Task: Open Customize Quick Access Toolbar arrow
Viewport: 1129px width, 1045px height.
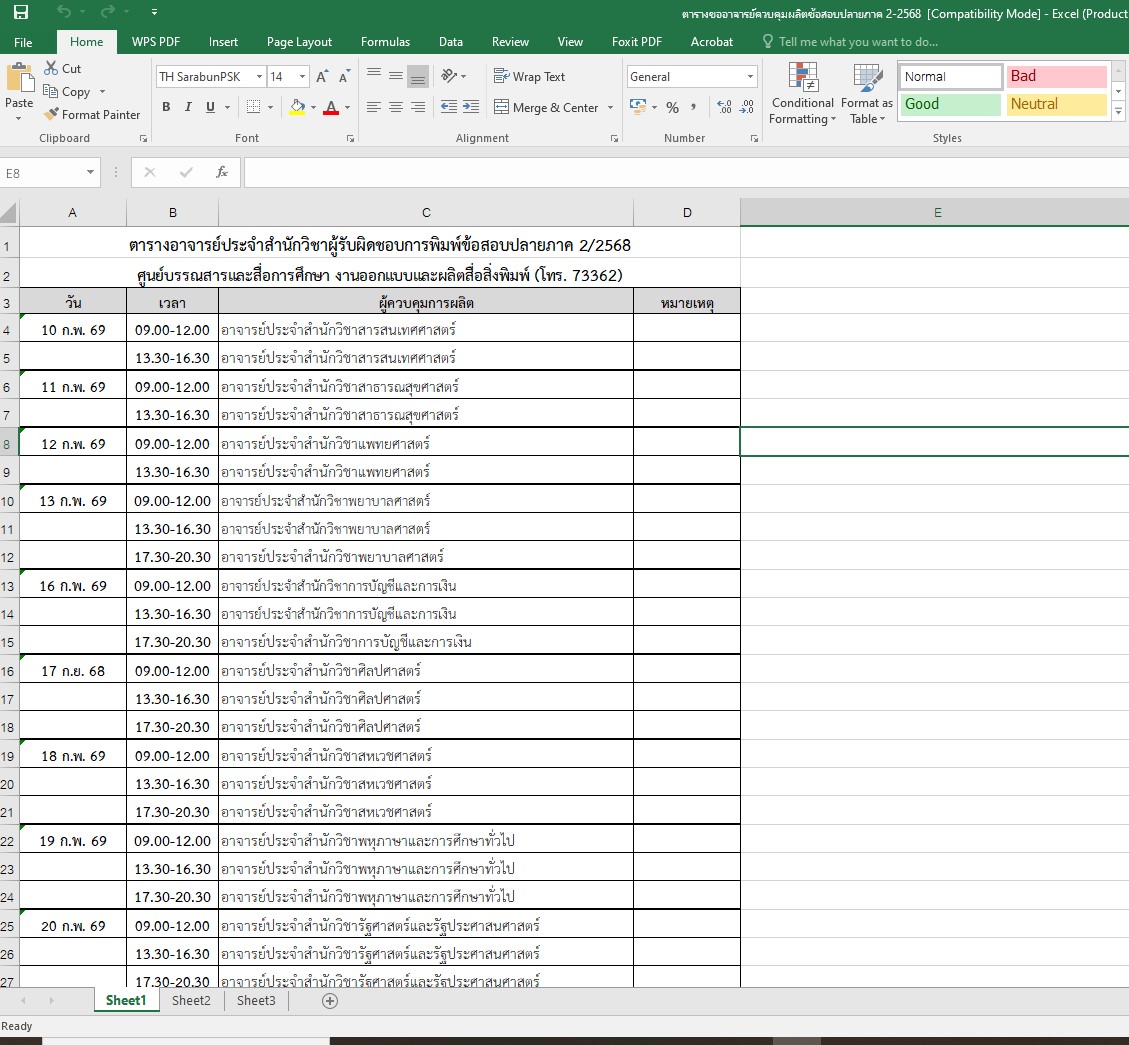Action: (154, 12)
